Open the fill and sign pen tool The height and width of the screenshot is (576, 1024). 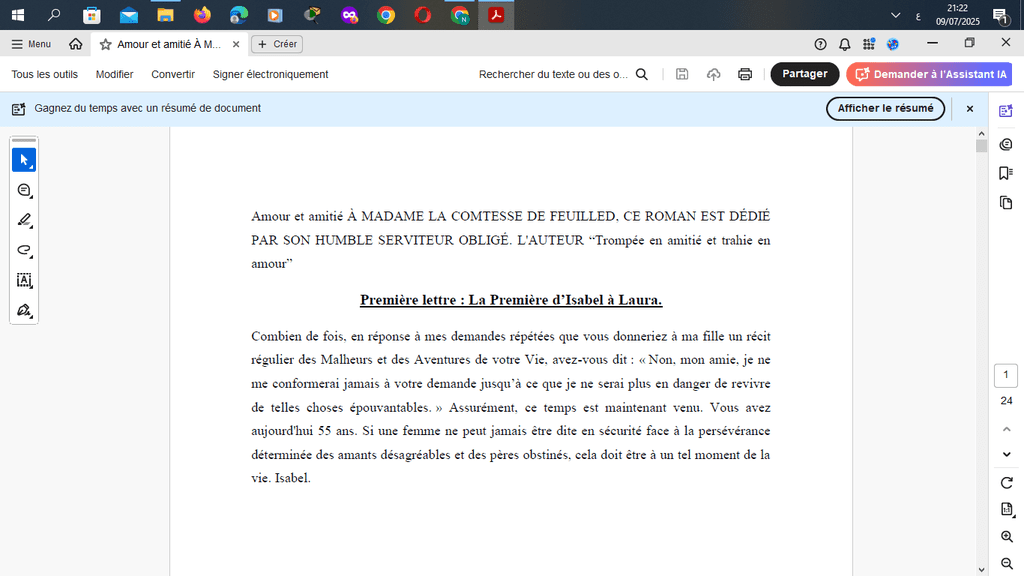[x=24, y=310]
